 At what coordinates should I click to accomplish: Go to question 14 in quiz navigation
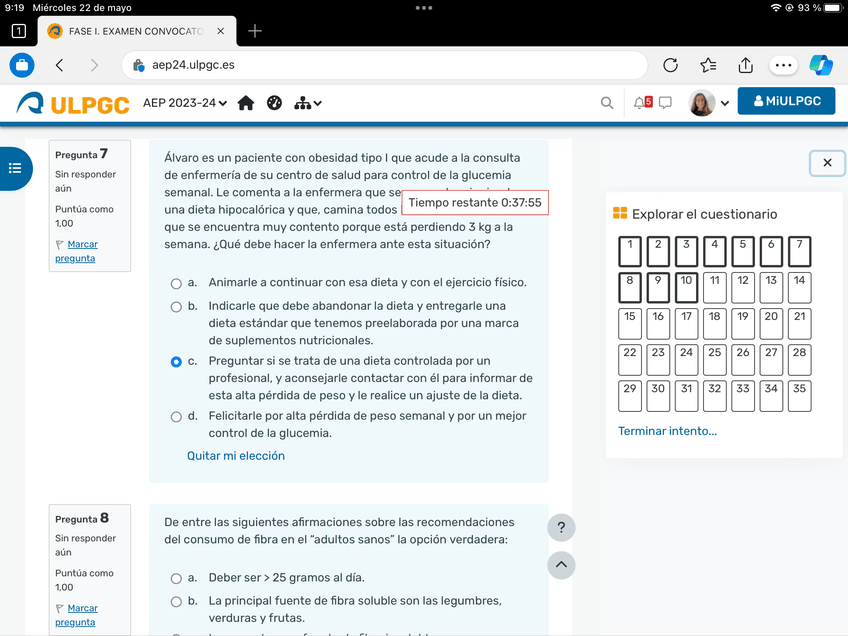[798, 287]
